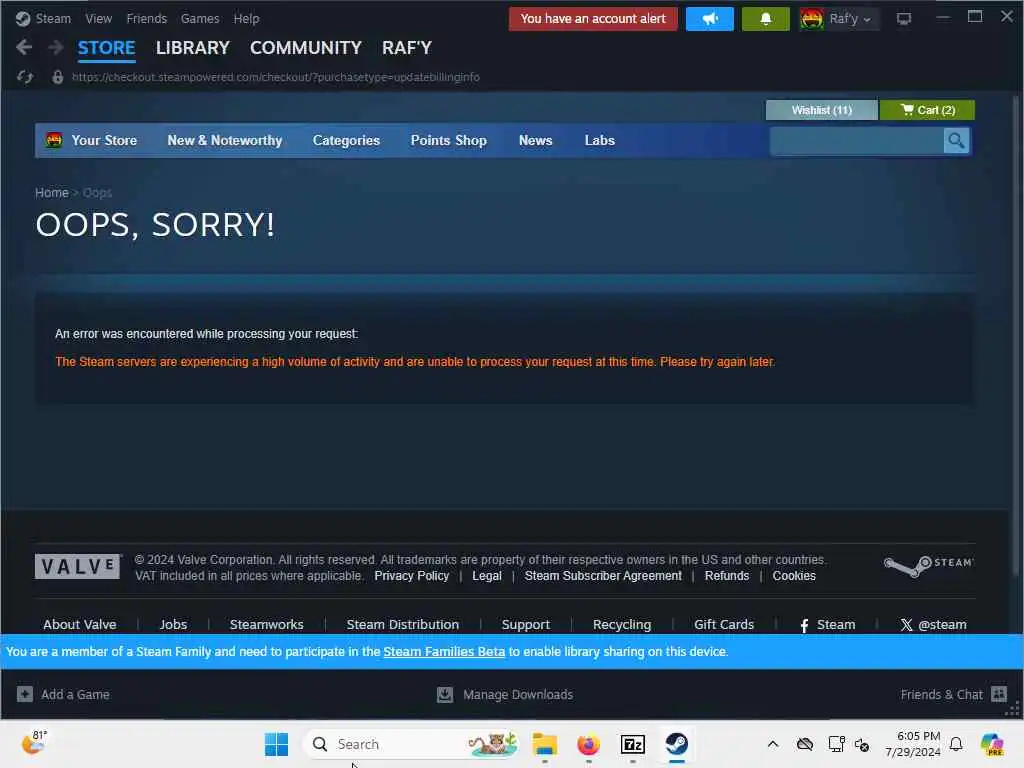This screenshot has height=768, width=1024.
Task: Switch to the COMMUNITY tab
Action: (x=306, y=48)
